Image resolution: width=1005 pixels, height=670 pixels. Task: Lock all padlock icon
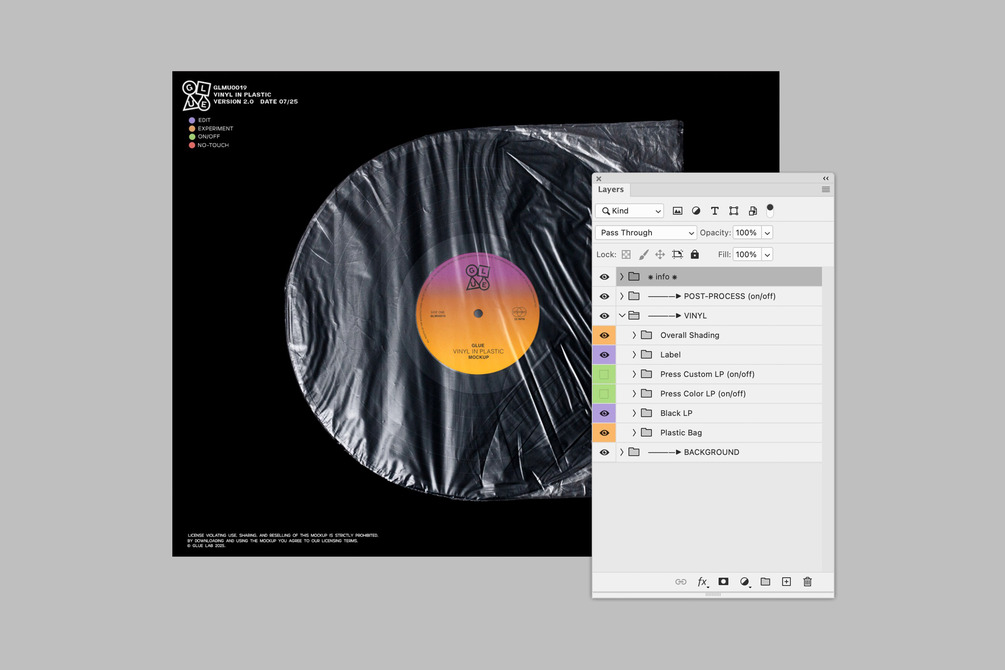tap(695, 255)
